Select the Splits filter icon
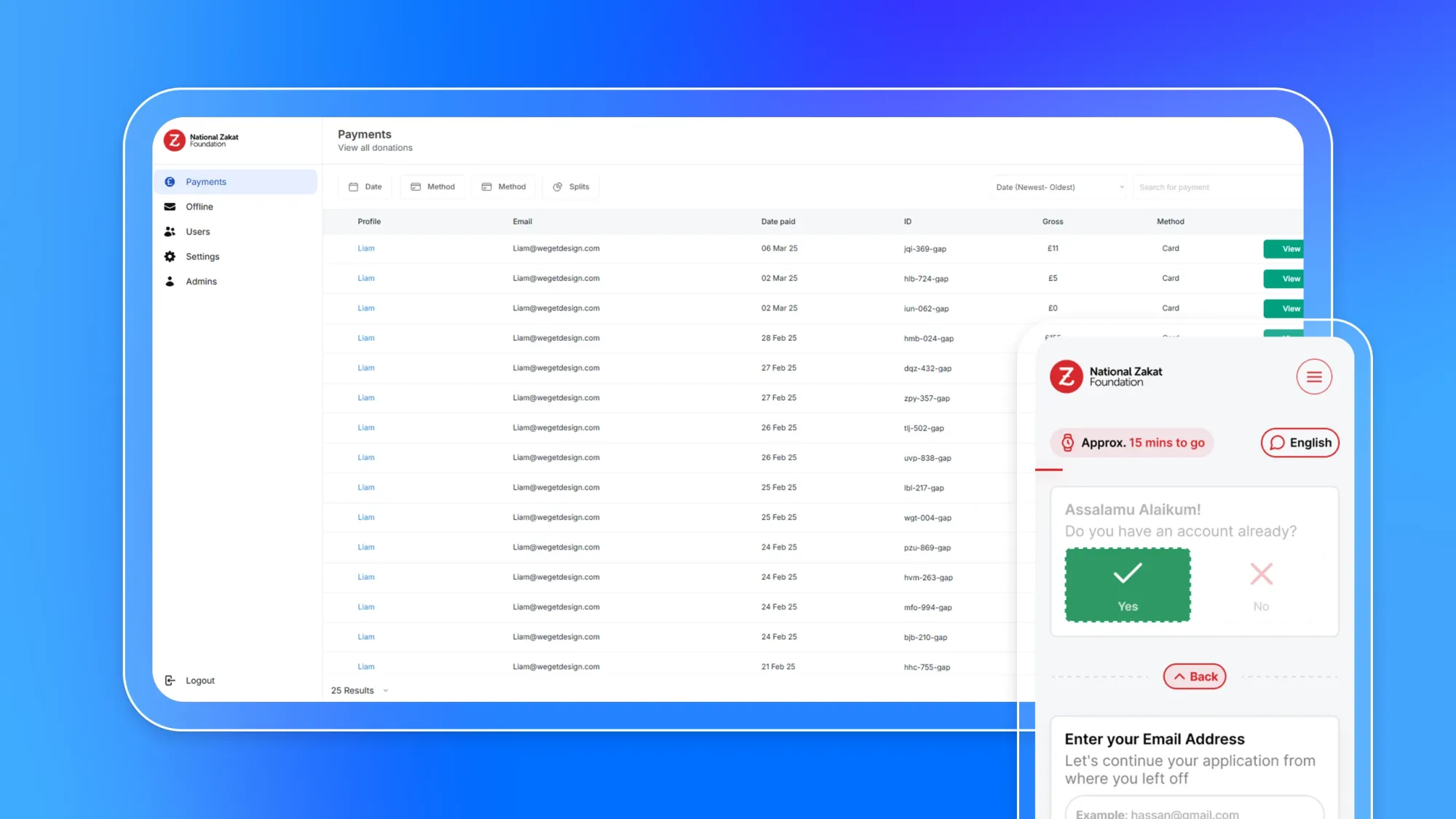1456x819 pixels. [x=558, y=186]
